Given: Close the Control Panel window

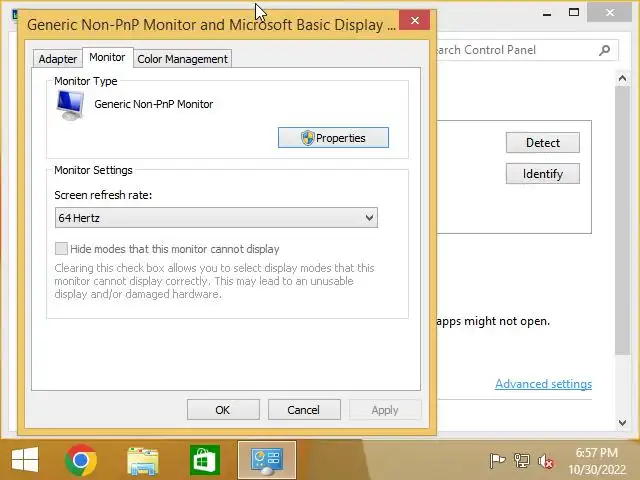Looking at the screenshot, I should click(x=610, y=13).
